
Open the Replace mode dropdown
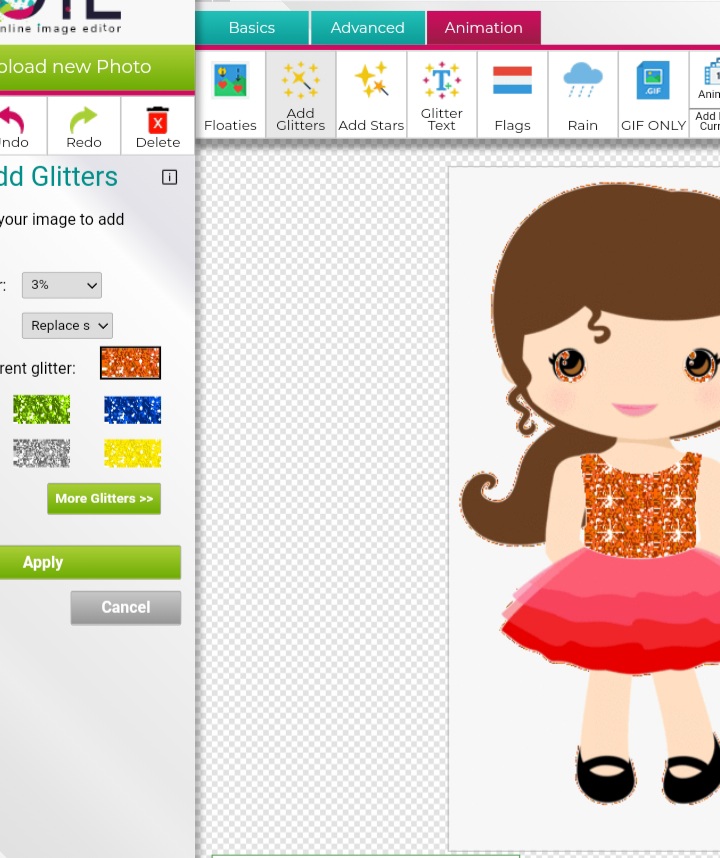pos(68,325)
